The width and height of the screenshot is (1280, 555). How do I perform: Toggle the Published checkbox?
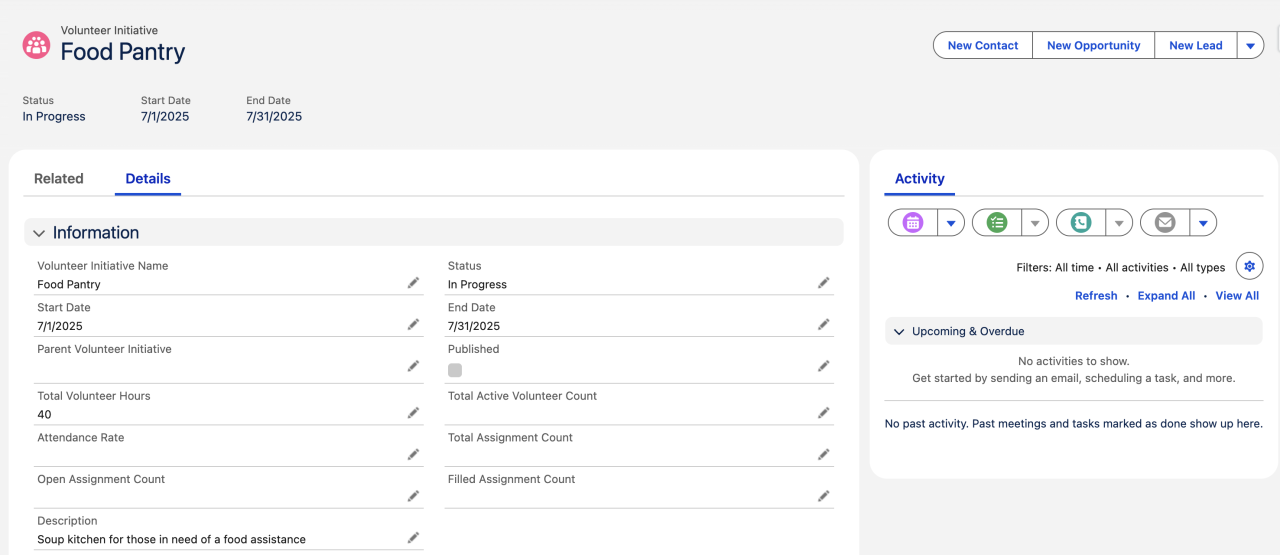(x=455, y=370)
